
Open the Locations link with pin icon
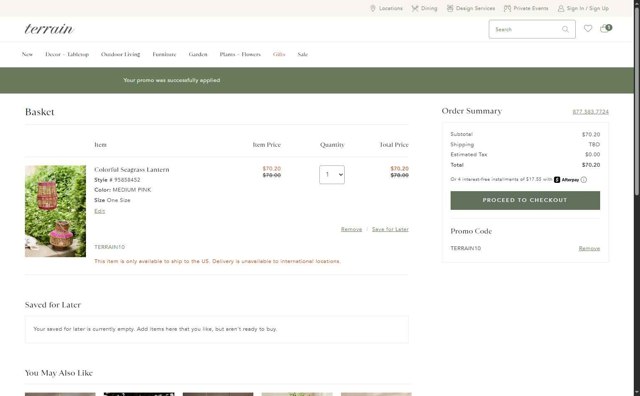point(386,8)
